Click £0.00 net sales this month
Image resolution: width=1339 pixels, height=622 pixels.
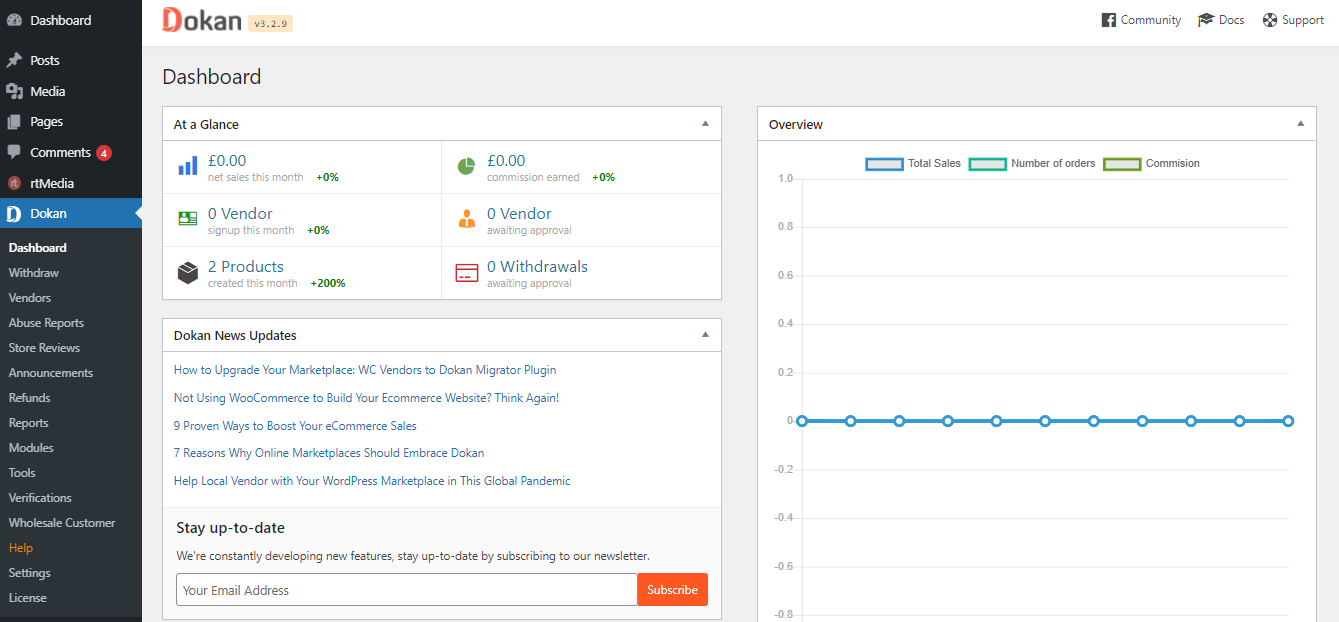(x=227, y=161)
